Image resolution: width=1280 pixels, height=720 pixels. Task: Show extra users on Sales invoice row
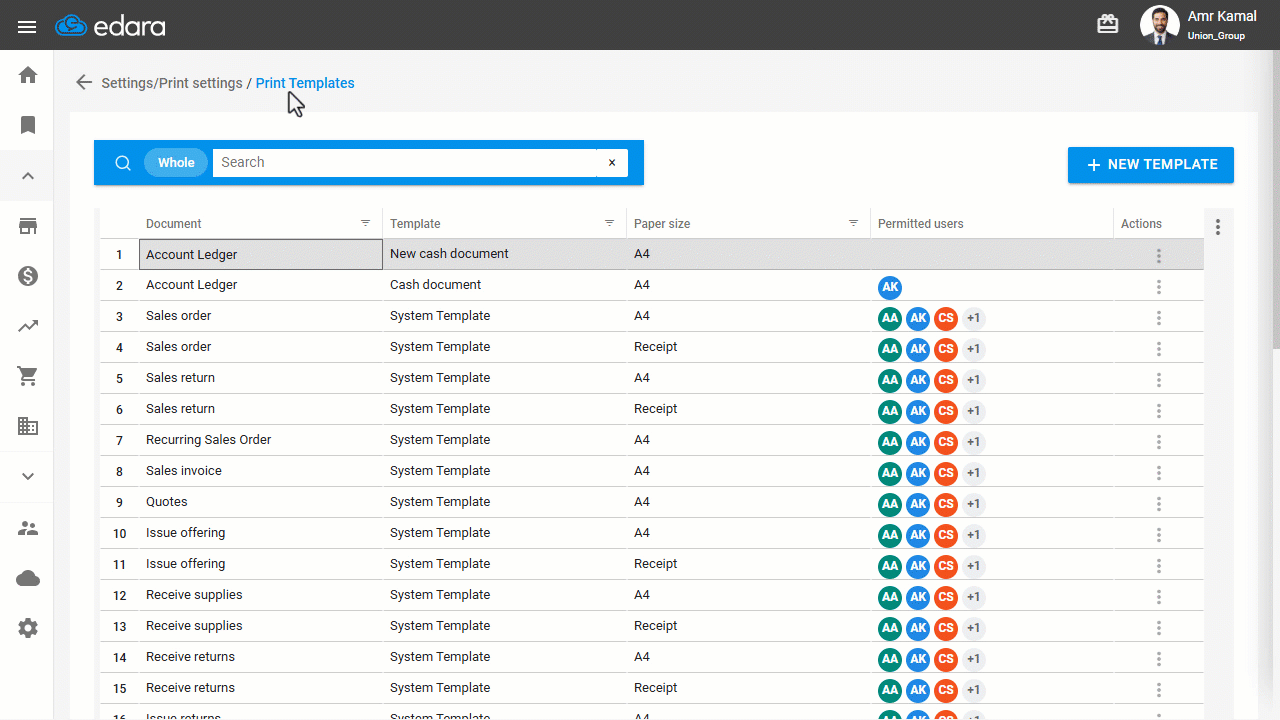(x=974, y=473)
